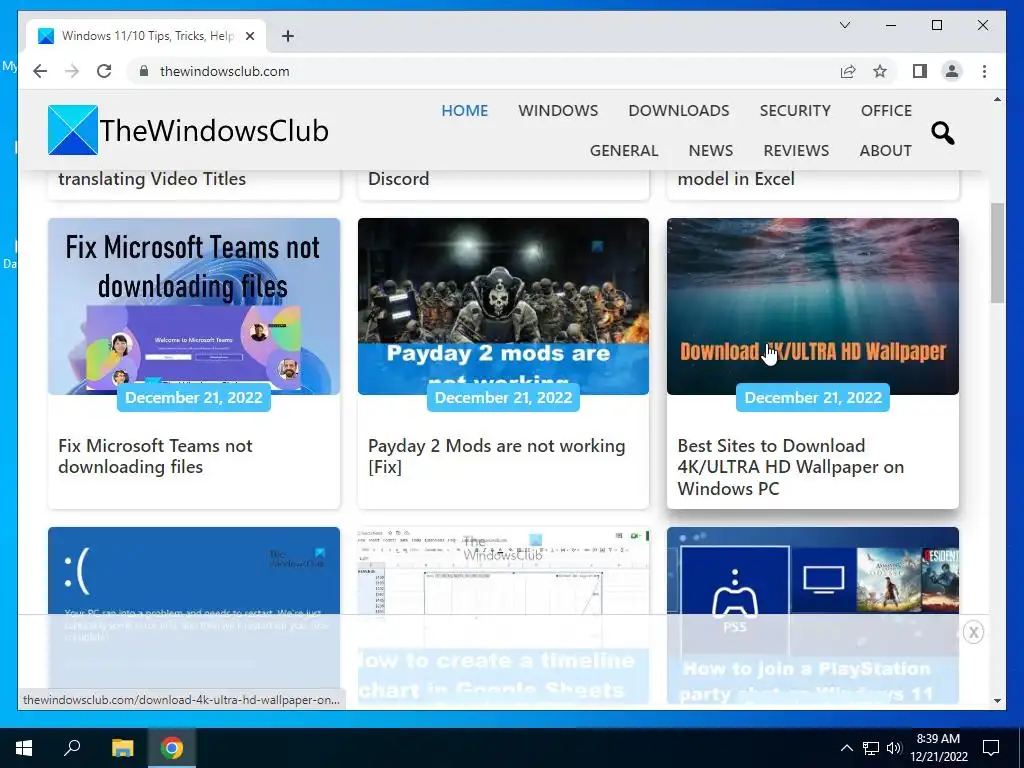Click Chrome icon in taskbar
Image resolution: width=1024 pixels, height=768 pixels.
pos(172,748)
